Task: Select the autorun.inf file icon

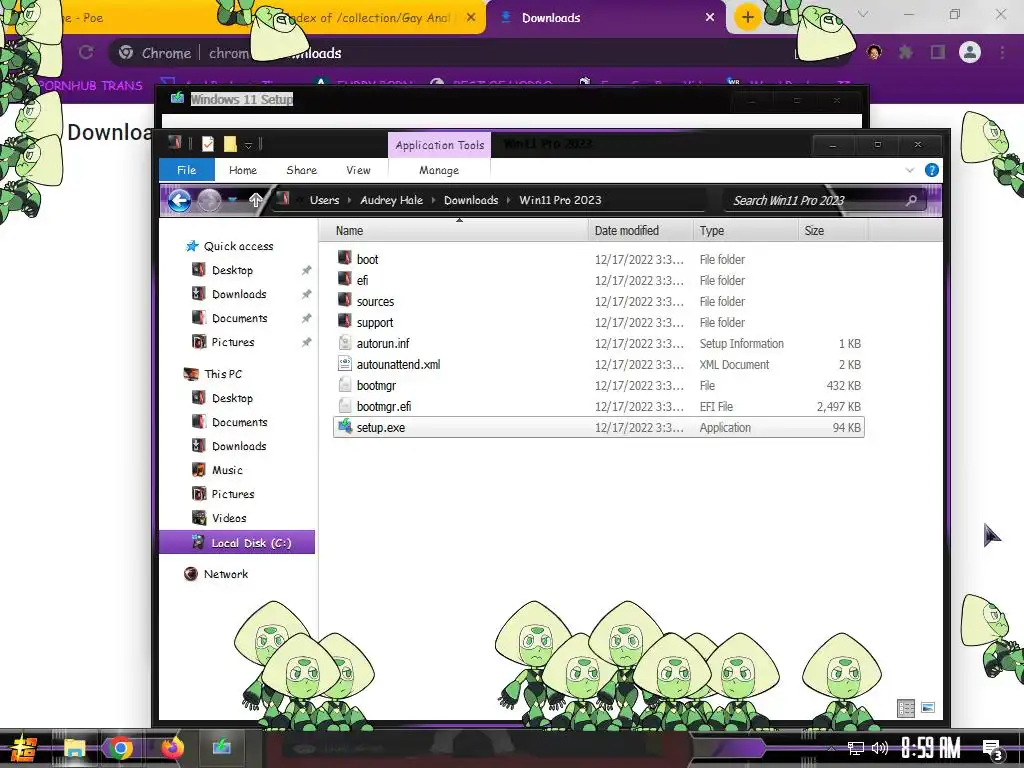Action: pyautogui.click(x=345, y=343)
